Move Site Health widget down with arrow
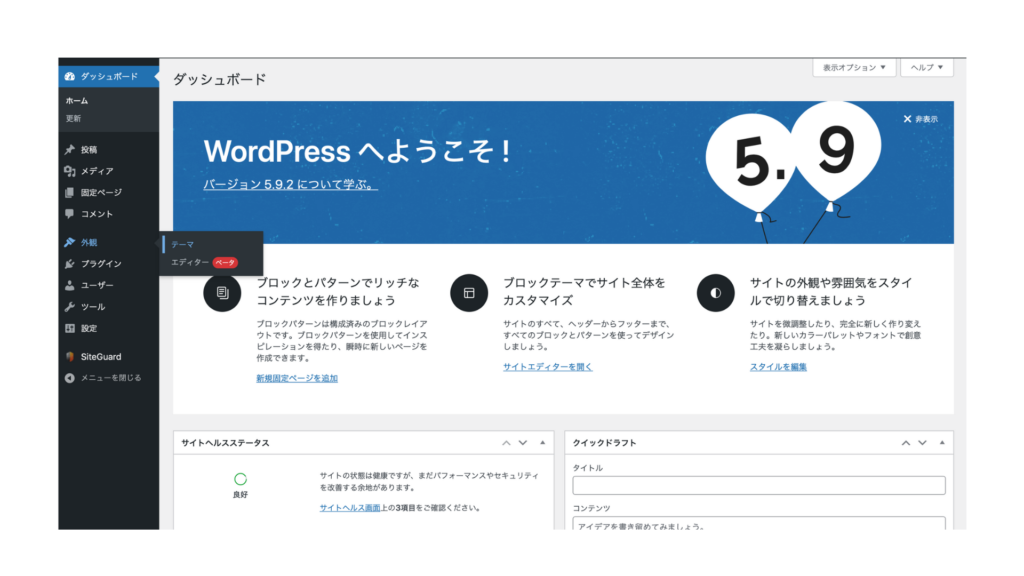1024x576 pixels. 523,443
